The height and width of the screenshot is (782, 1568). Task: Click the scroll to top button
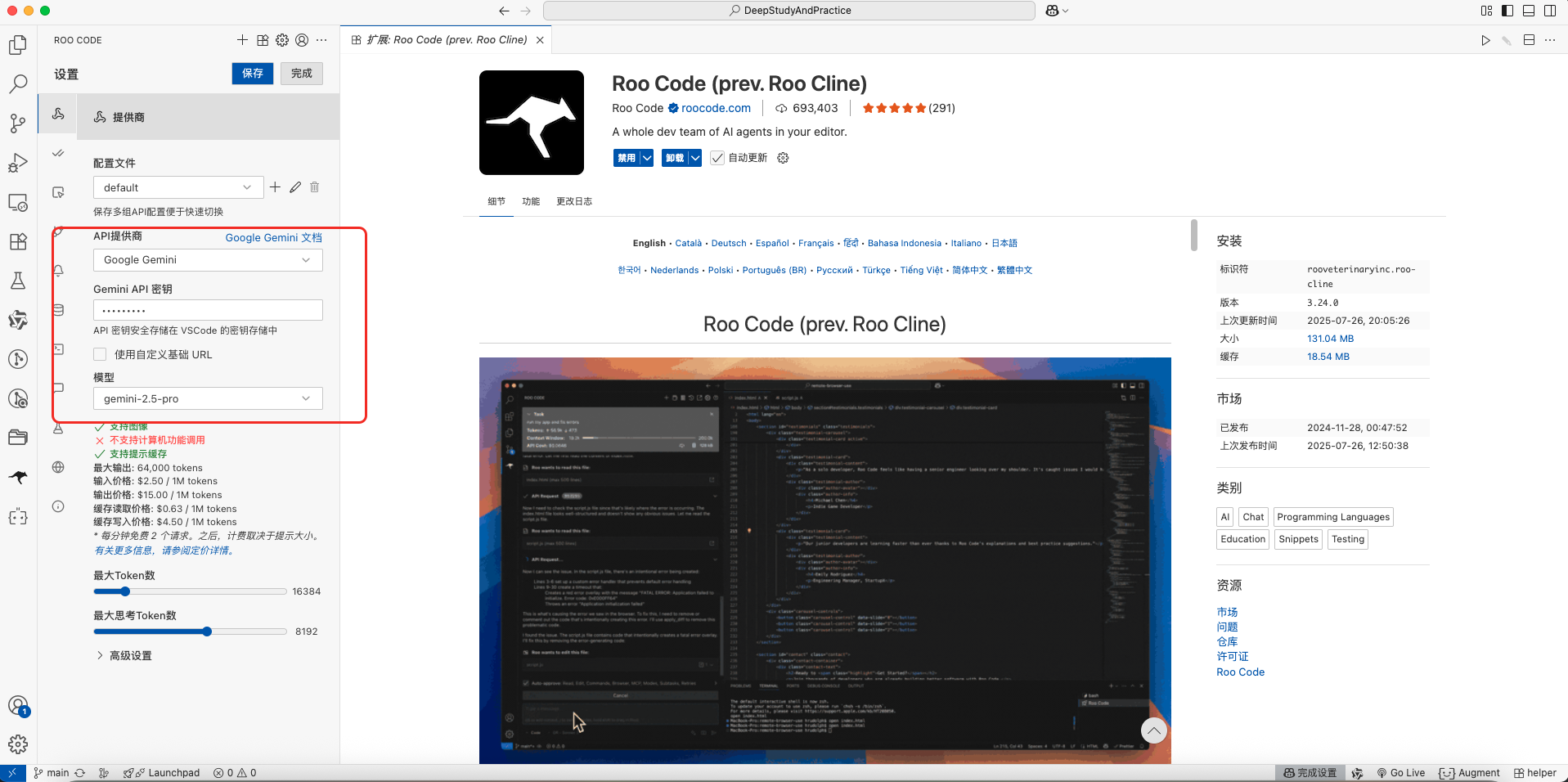[1153, 730]
